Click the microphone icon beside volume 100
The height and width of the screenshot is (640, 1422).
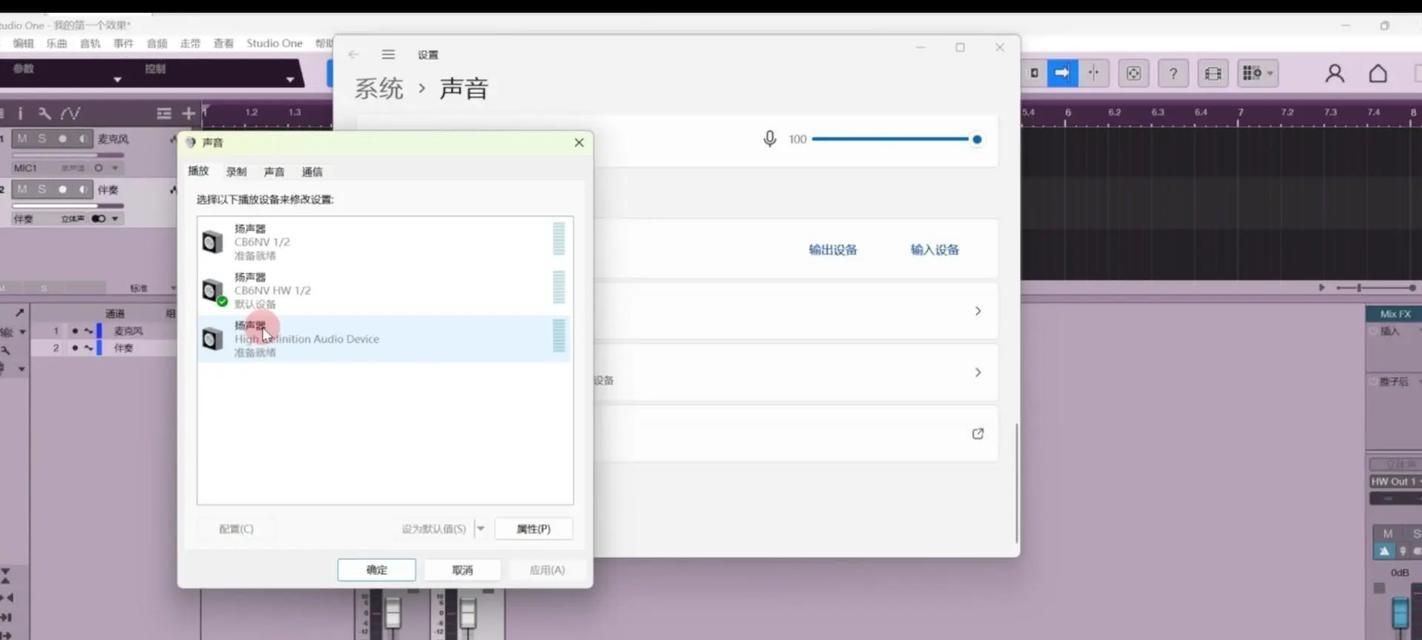click(x=769, y=139)
